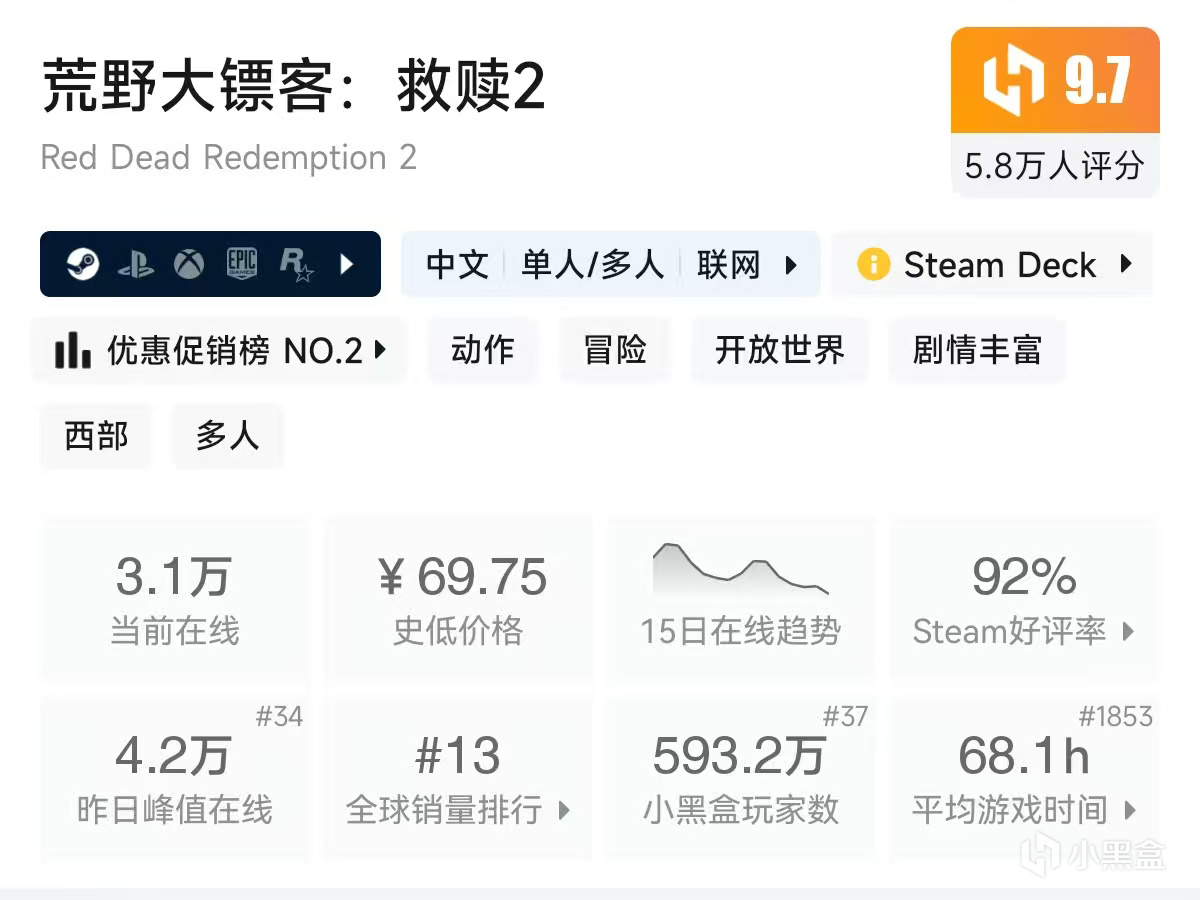Click the Epic Games platform icon
Image resolution: width=1200 pixels, height=900 pixels.
242,264
